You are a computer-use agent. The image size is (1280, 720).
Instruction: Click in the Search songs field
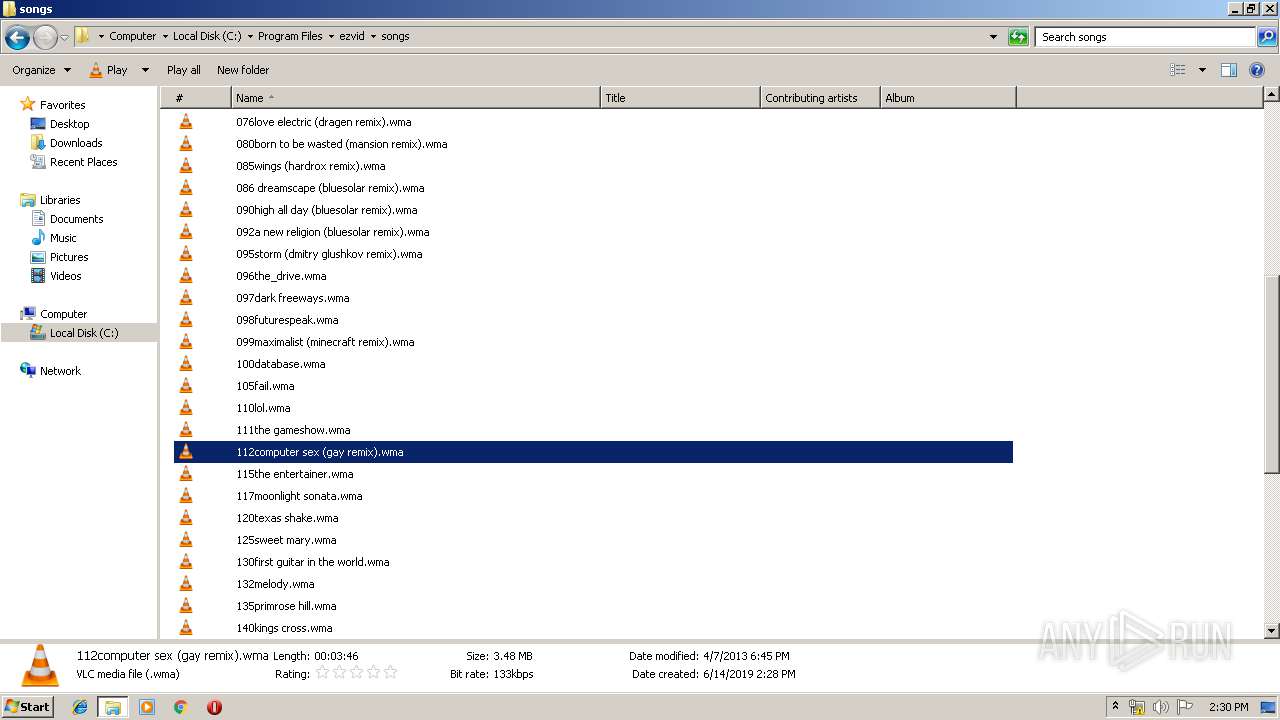(1145, 37)
